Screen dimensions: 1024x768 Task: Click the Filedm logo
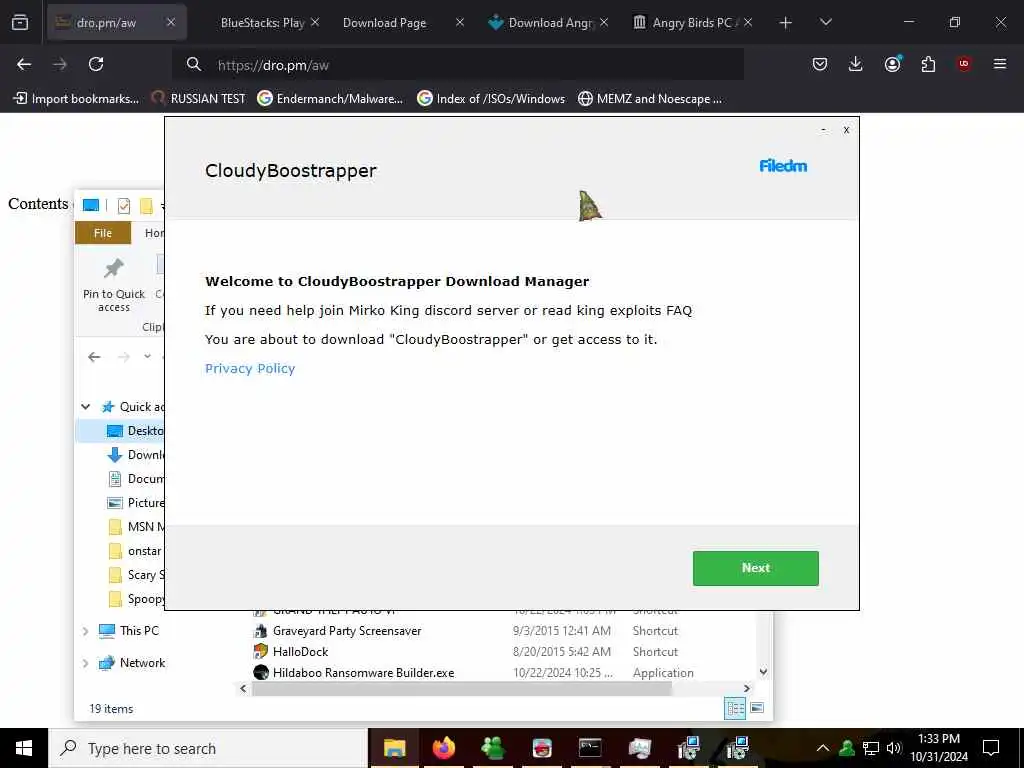click(x=783, y=166)
